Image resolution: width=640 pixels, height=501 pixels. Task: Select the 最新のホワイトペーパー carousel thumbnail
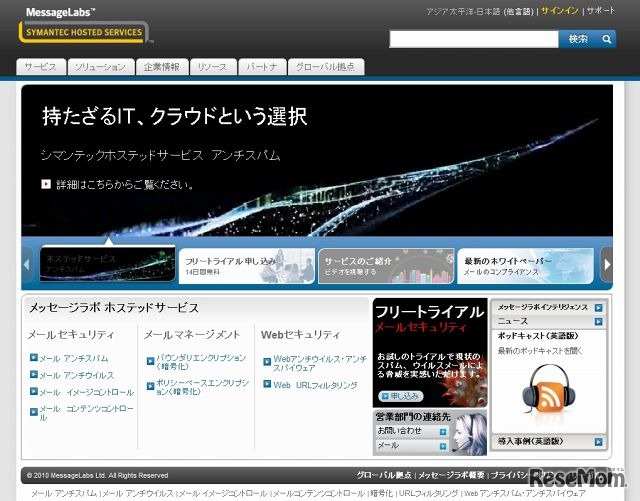[525, 266]
